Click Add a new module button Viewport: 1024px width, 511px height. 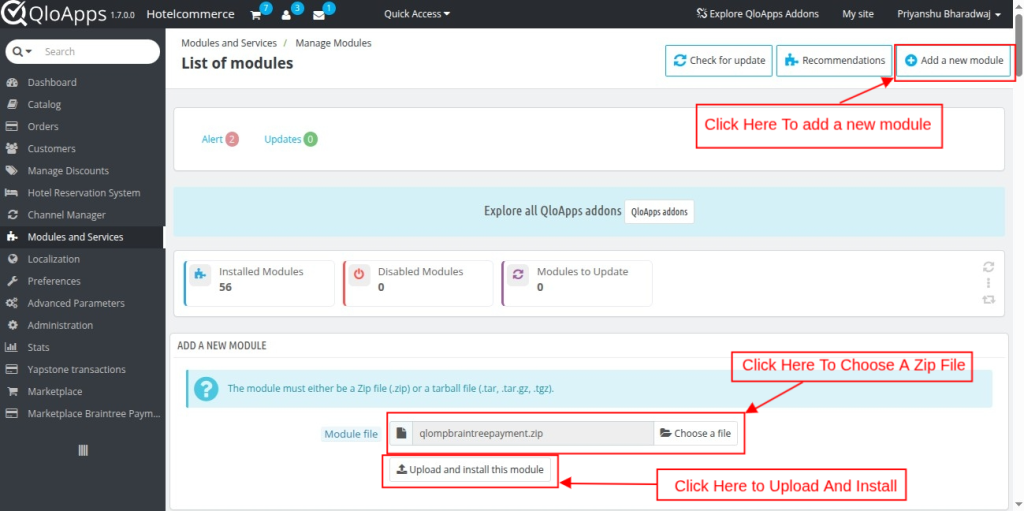(954, 60)
